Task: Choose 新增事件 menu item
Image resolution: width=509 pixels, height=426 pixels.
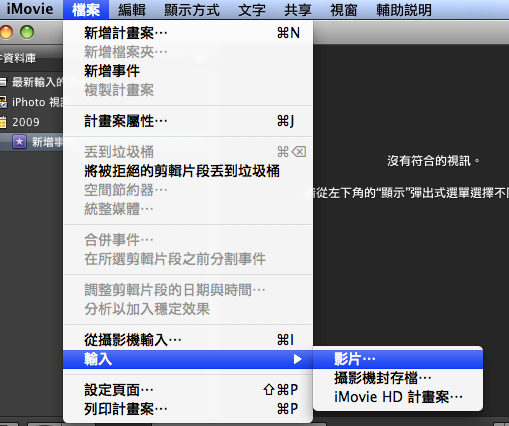Action: 188,71
